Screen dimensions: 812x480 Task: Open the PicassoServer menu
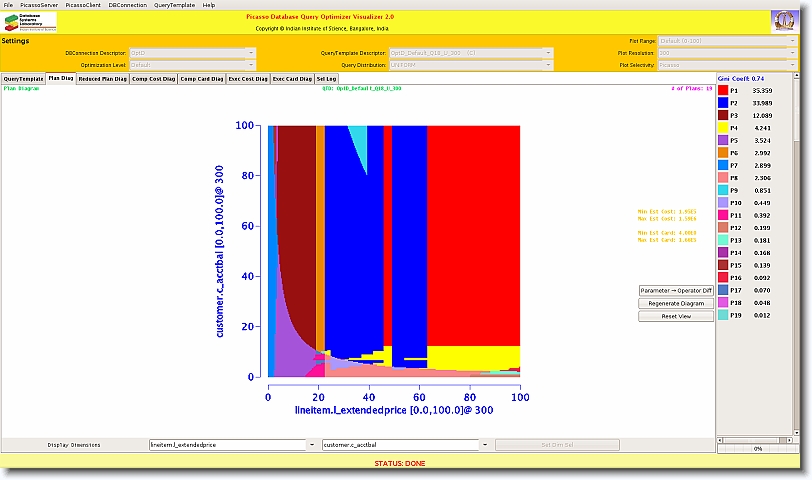(38, 5)
